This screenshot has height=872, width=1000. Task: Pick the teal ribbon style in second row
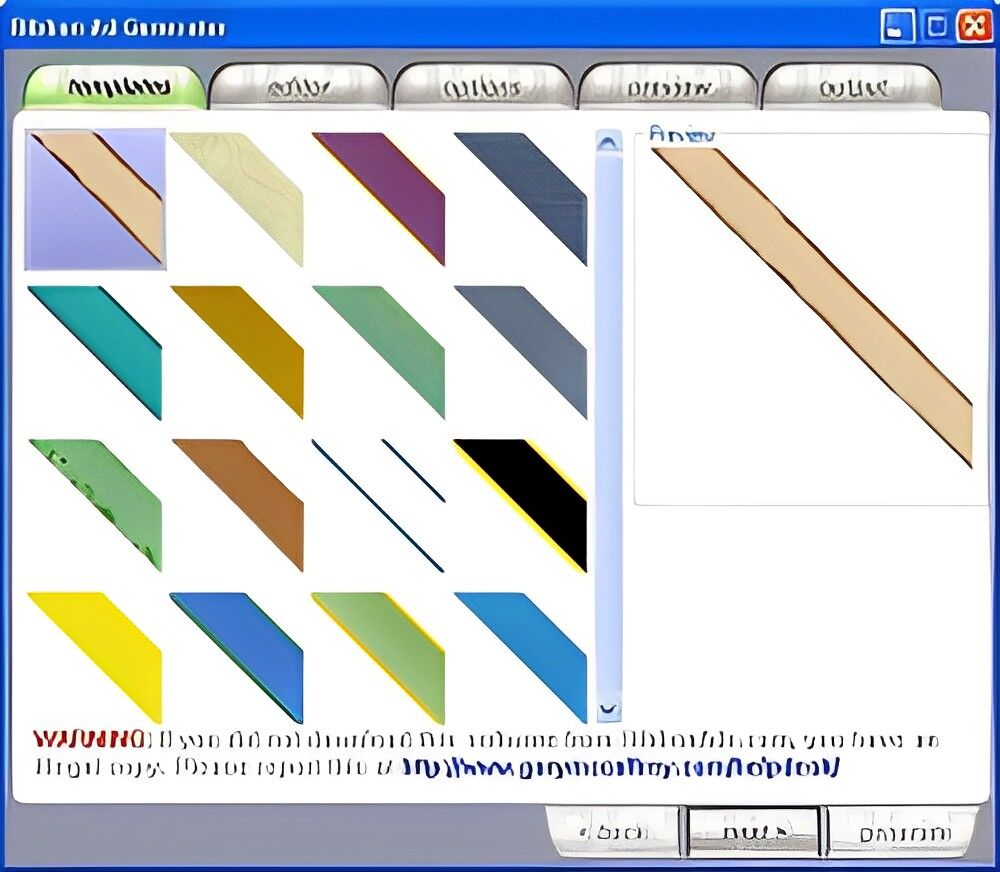[x=95, y=345]
